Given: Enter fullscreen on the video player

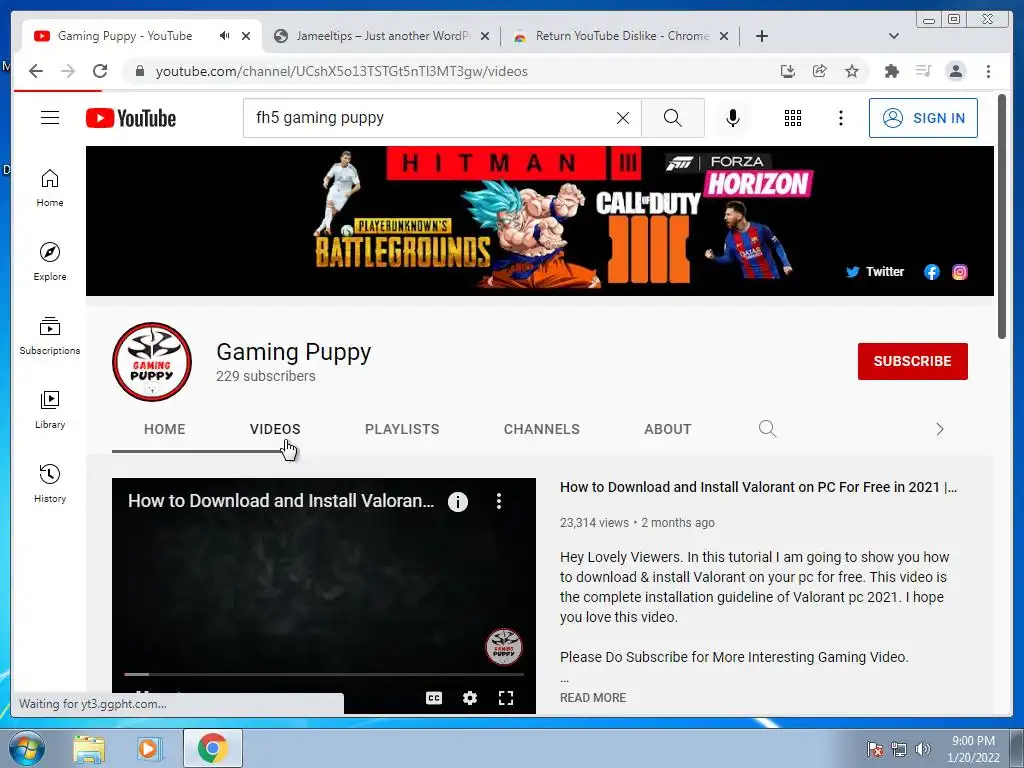Looking at the screenshot, I should [505, 698].
